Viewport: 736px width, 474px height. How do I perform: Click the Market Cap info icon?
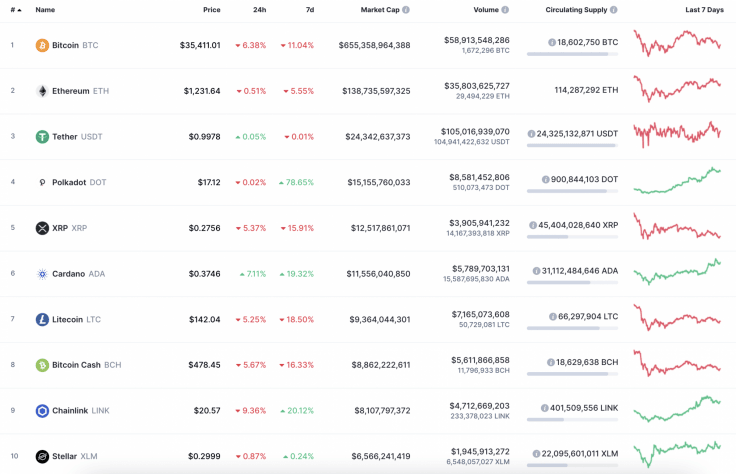(406, 10)
